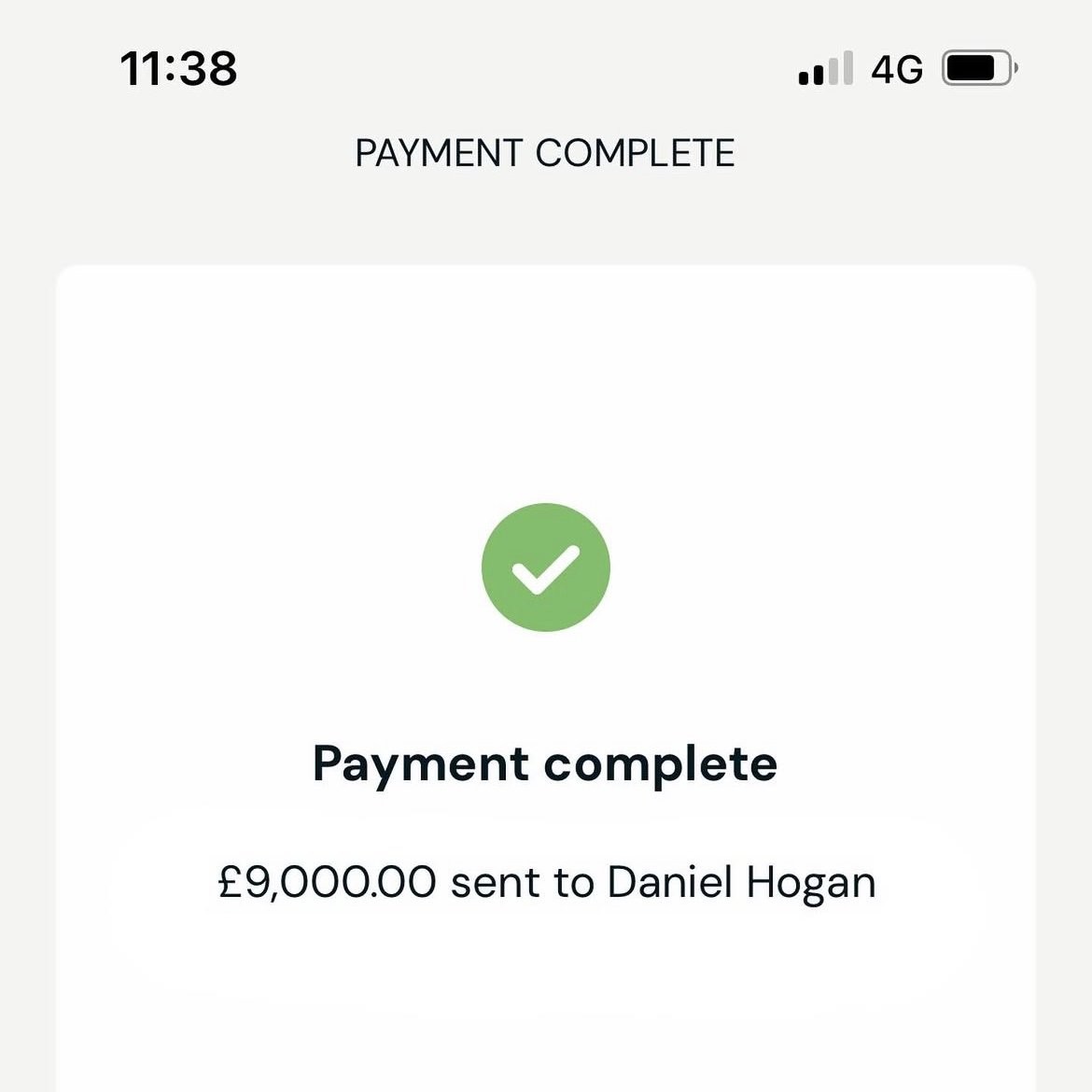Tap the minute digits 38 in the clock
This screenshot has height=1092, width=1092.
(208, 69)
